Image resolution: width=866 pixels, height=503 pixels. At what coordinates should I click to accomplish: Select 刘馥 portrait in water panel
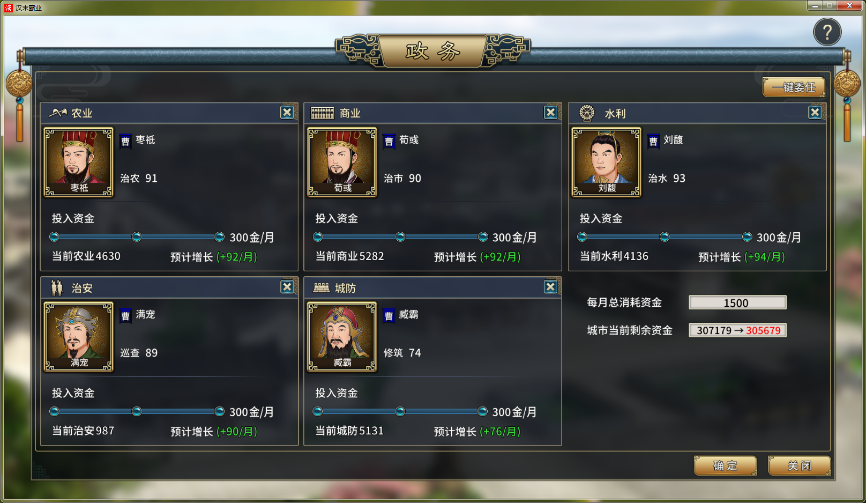[x=606, y=162]
